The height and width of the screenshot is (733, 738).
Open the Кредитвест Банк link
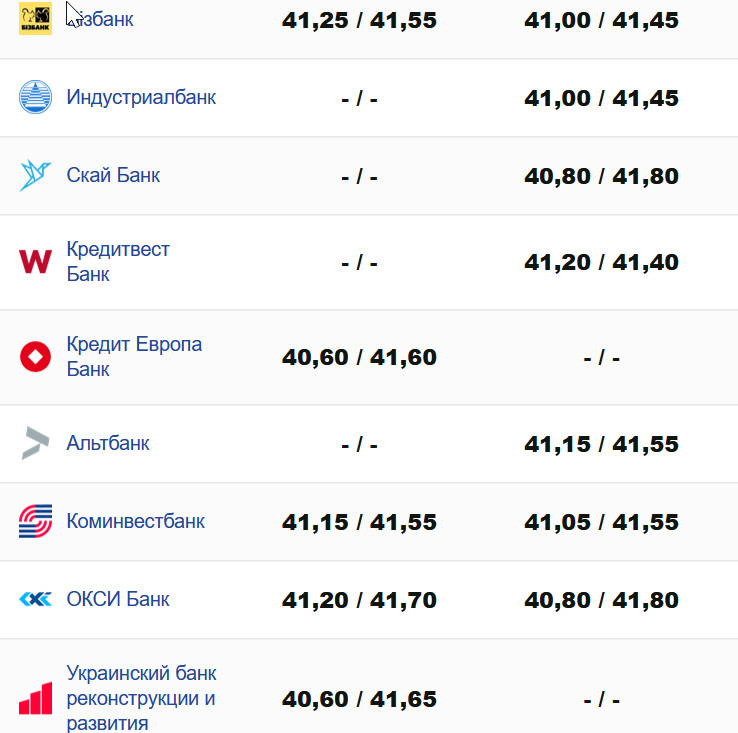118,261
